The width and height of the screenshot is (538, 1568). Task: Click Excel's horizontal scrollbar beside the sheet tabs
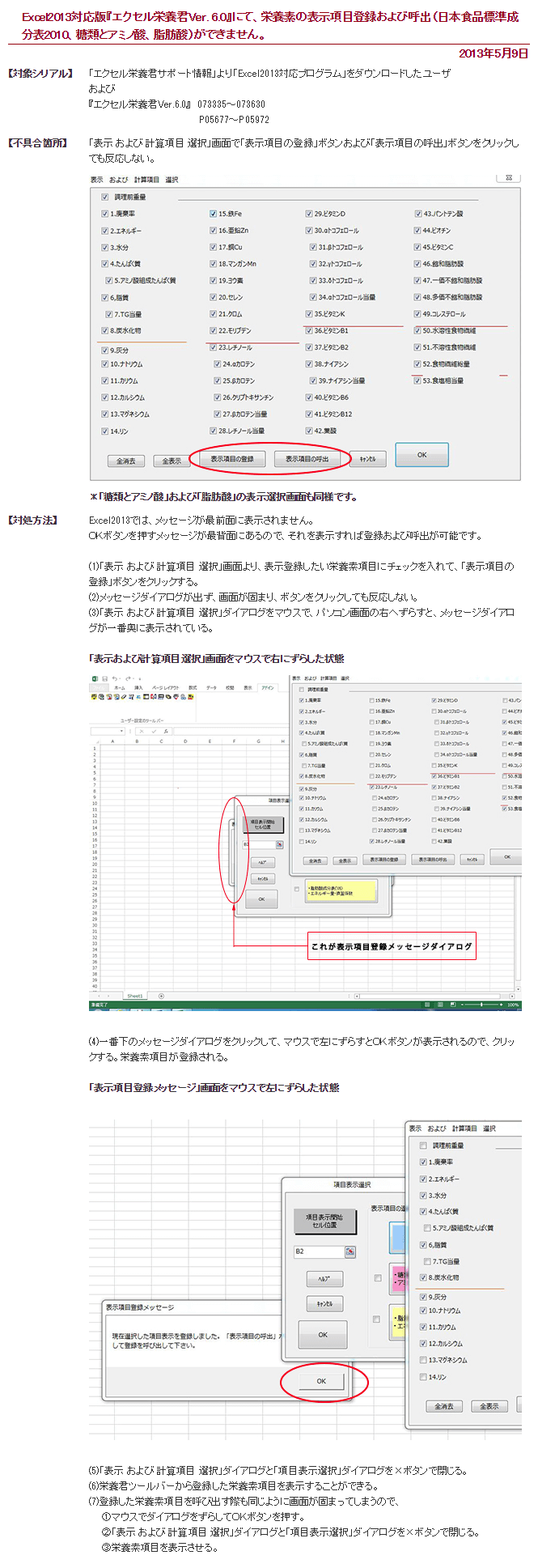pyautogui.click(x=434, y=996)
